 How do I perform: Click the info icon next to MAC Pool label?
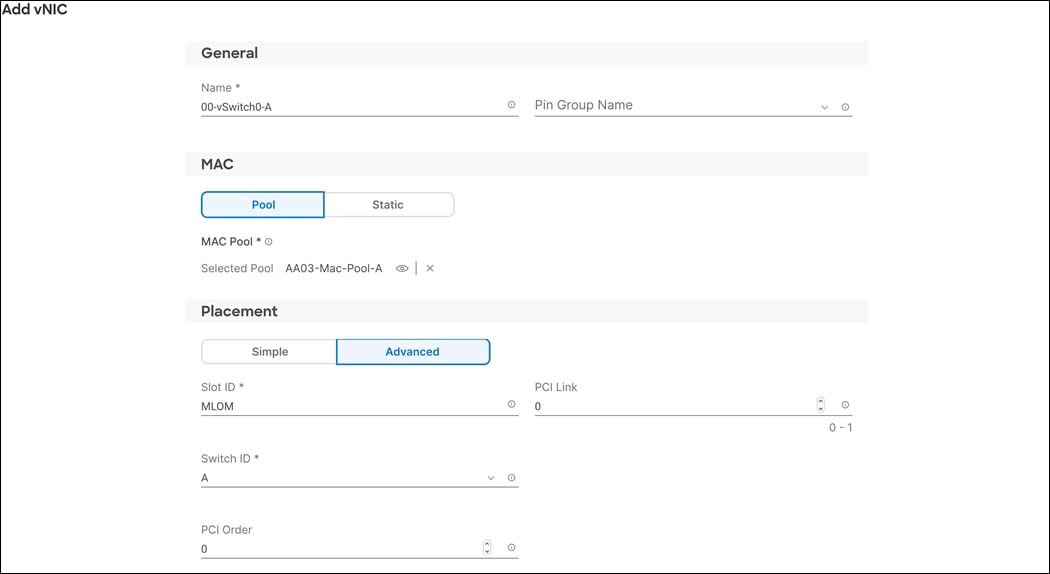click(269, 242)
